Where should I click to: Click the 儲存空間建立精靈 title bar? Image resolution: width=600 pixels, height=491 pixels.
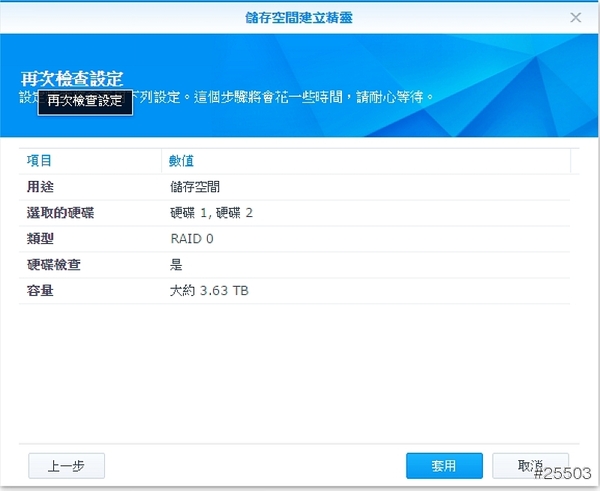[x=298, y=17]
